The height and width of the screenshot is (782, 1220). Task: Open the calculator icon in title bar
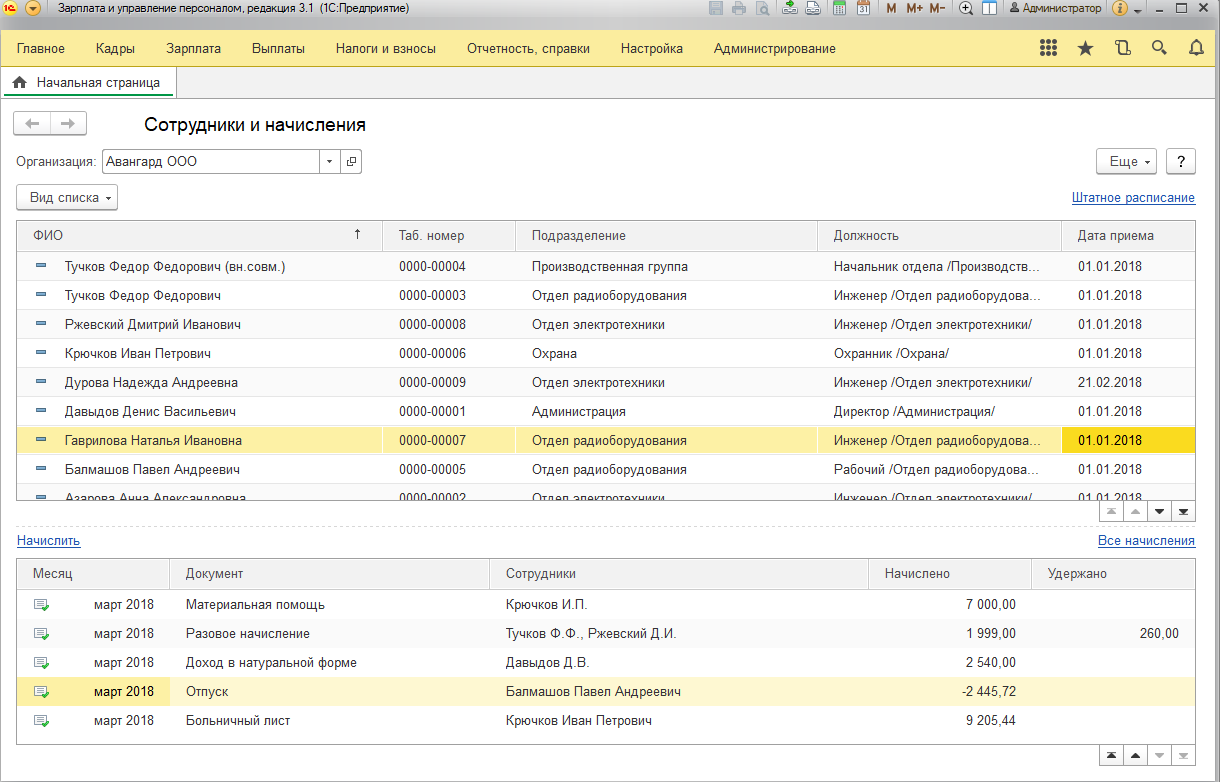point(839,8)
